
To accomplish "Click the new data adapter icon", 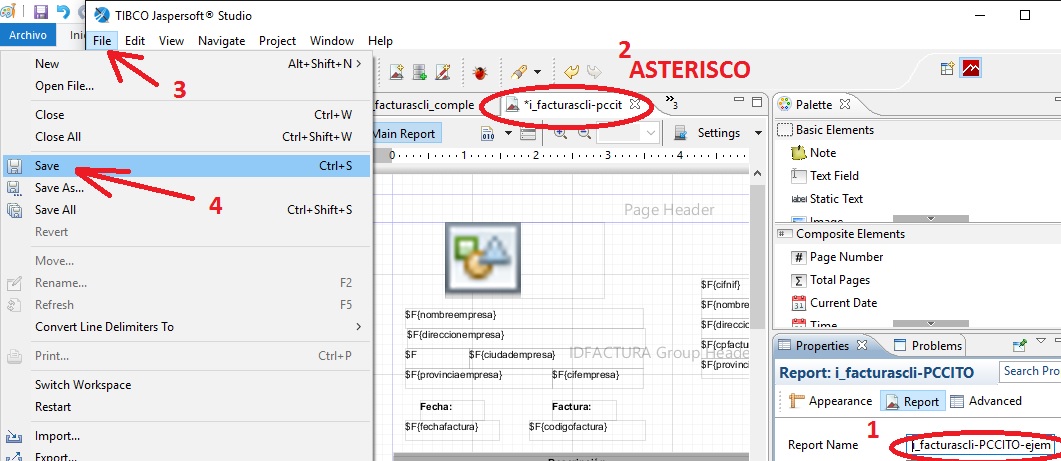I will (420, 72).
